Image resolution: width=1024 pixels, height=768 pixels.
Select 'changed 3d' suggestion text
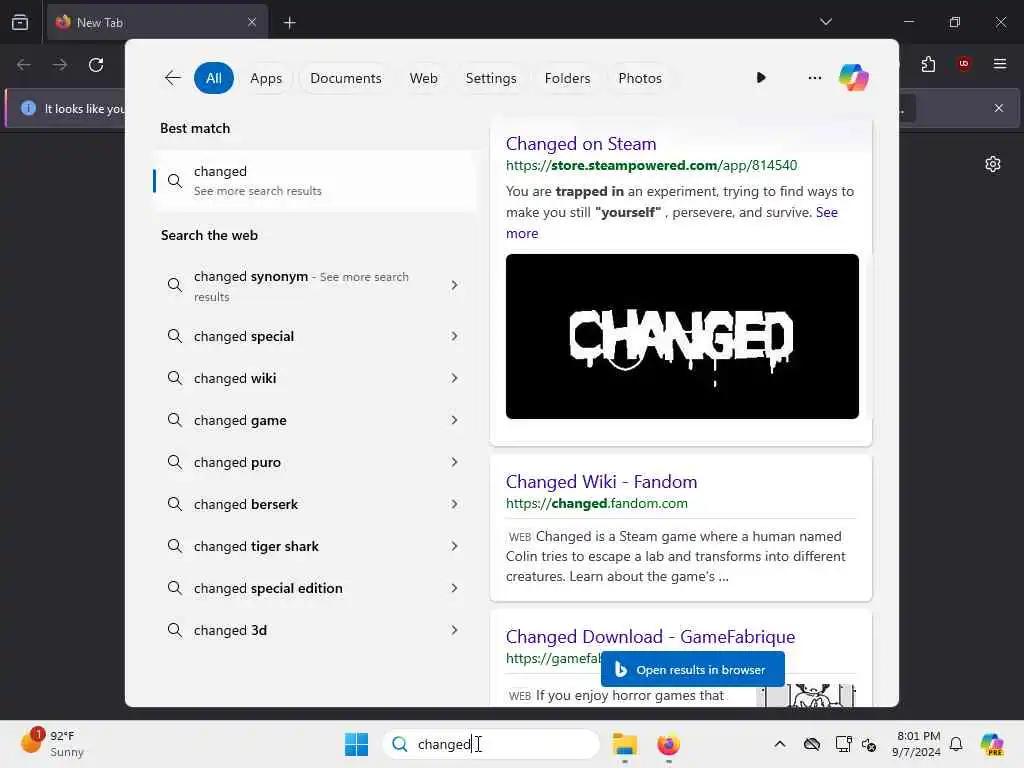point(231,630)
